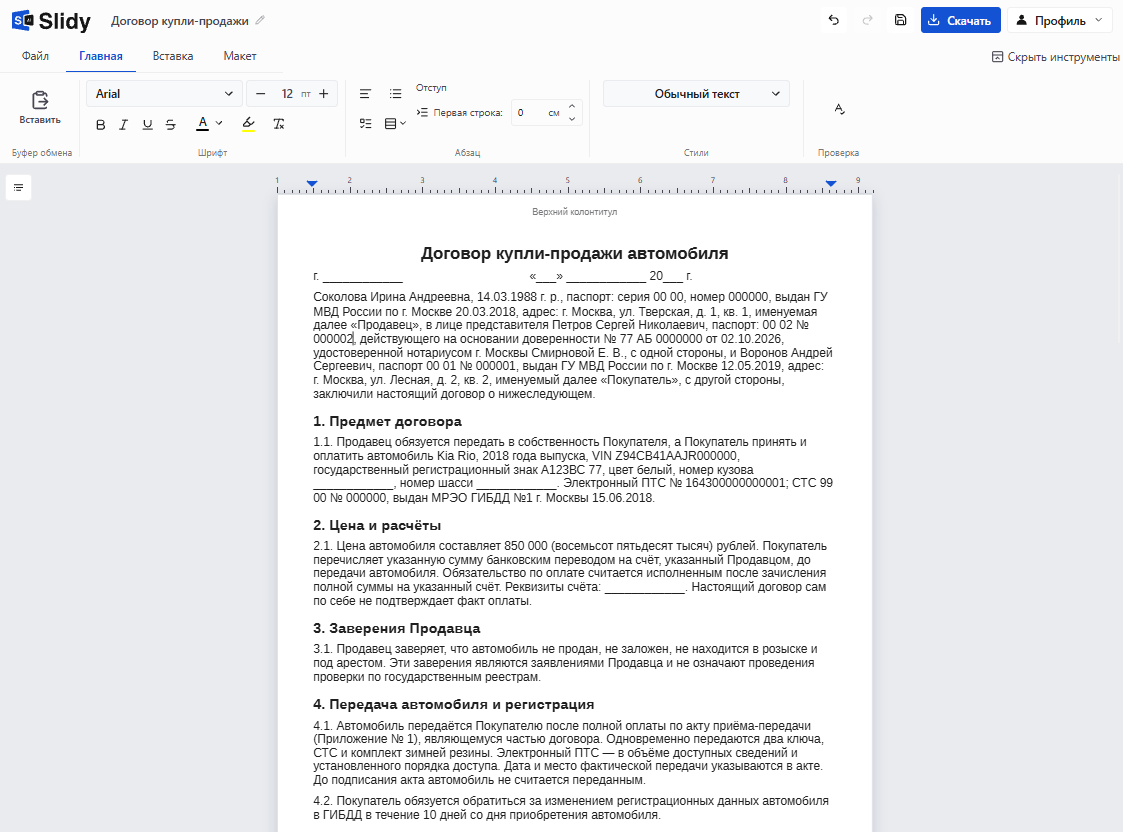Toggle italic formatting
This screenshot has width=1123, height=832.
tap(123, 125)
